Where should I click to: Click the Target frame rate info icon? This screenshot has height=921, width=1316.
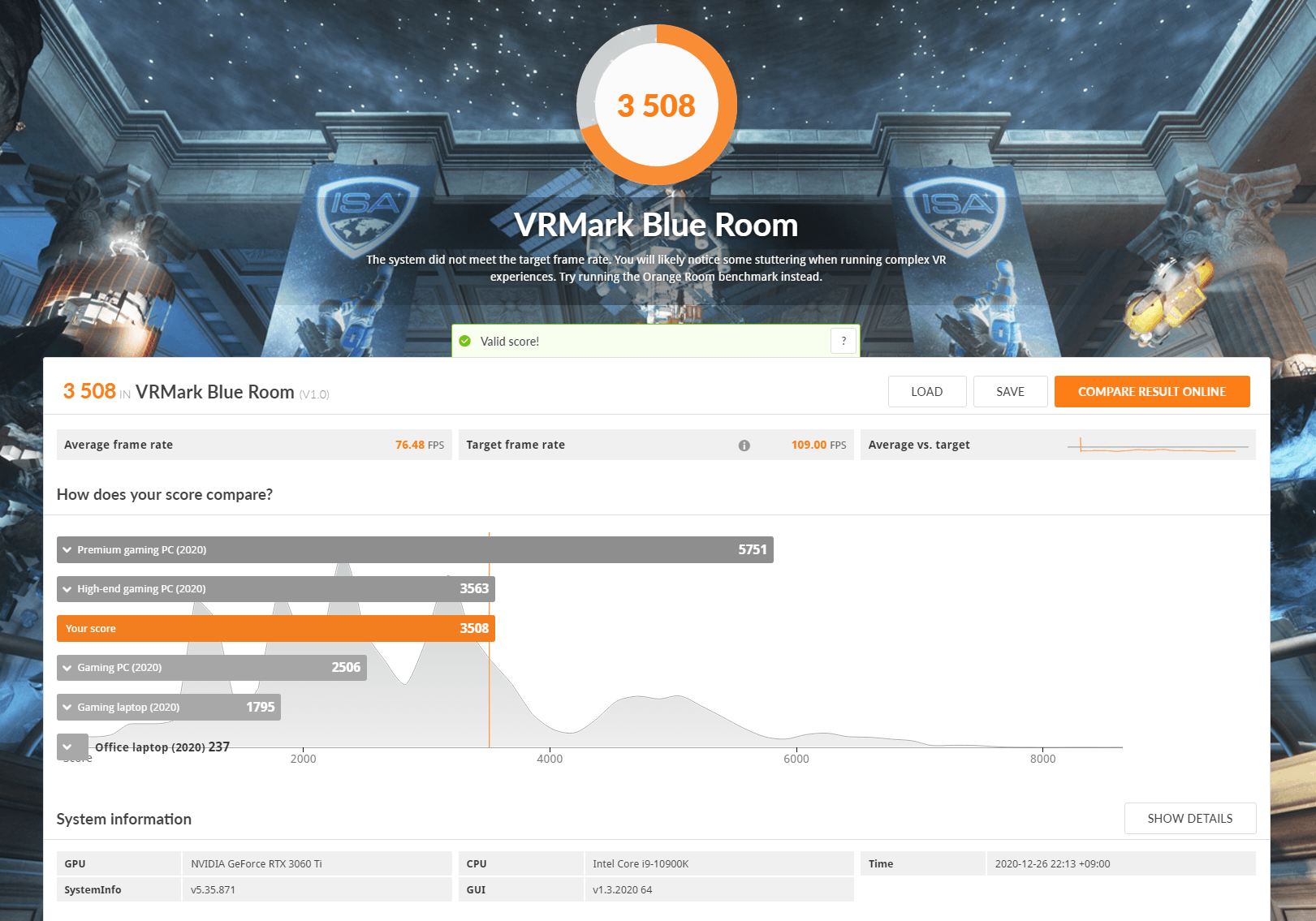(x=744, y=445)
